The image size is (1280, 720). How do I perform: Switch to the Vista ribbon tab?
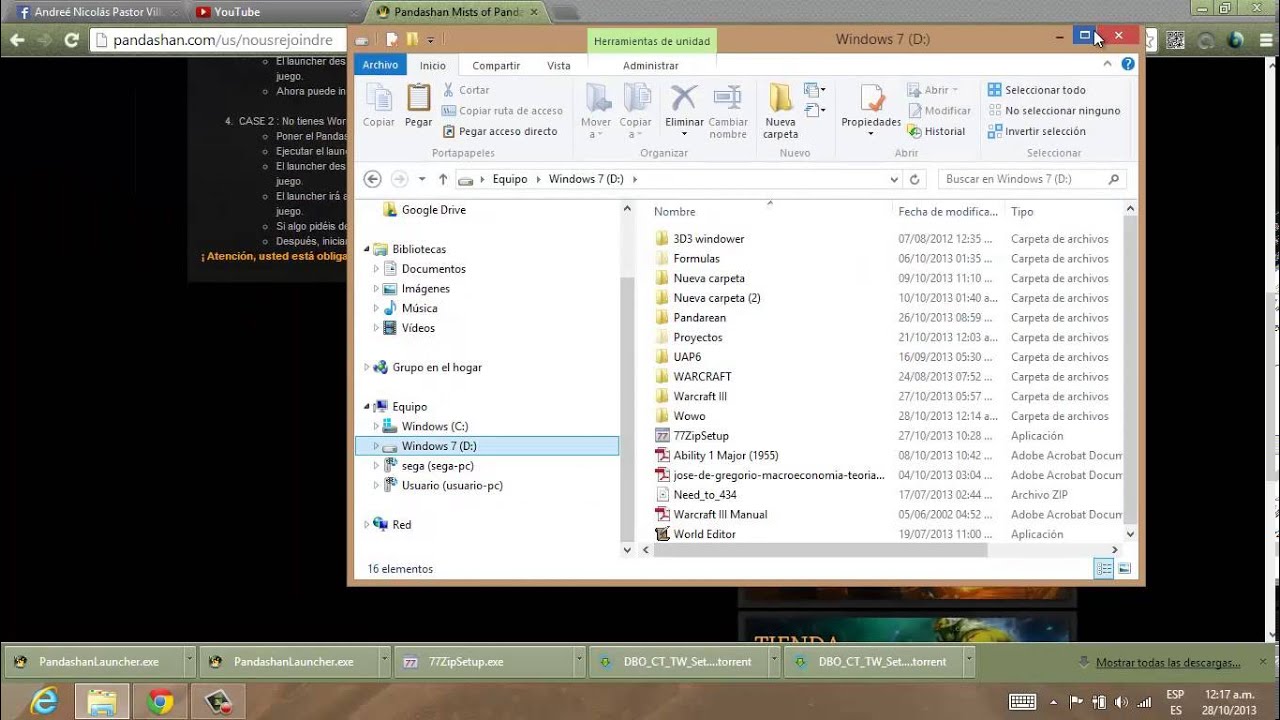pyautogui.click(x=559, y=65)
